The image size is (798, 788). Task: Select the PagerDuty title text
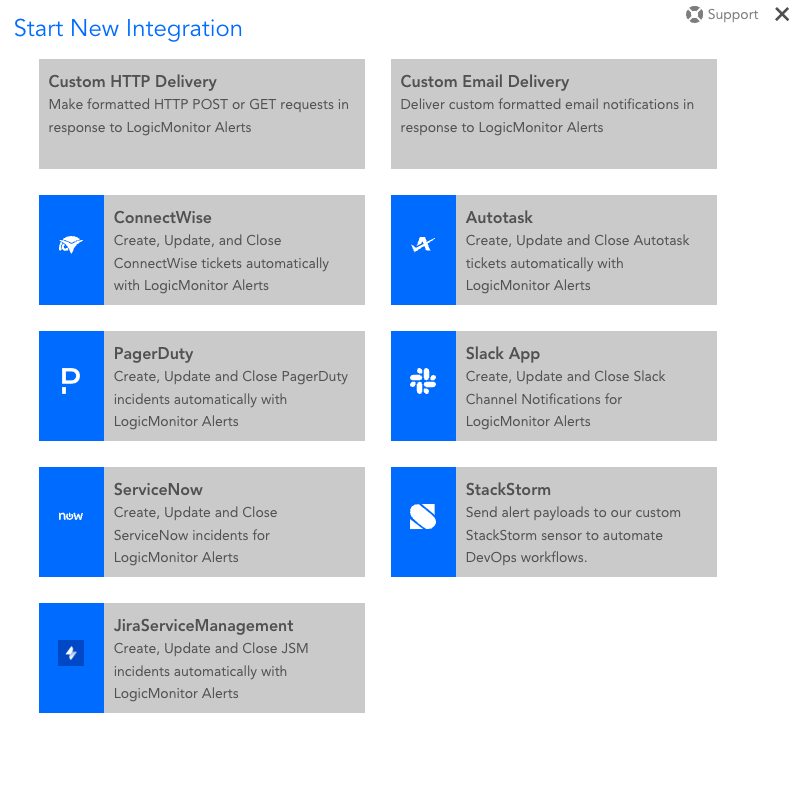click(x=154, y=354)
